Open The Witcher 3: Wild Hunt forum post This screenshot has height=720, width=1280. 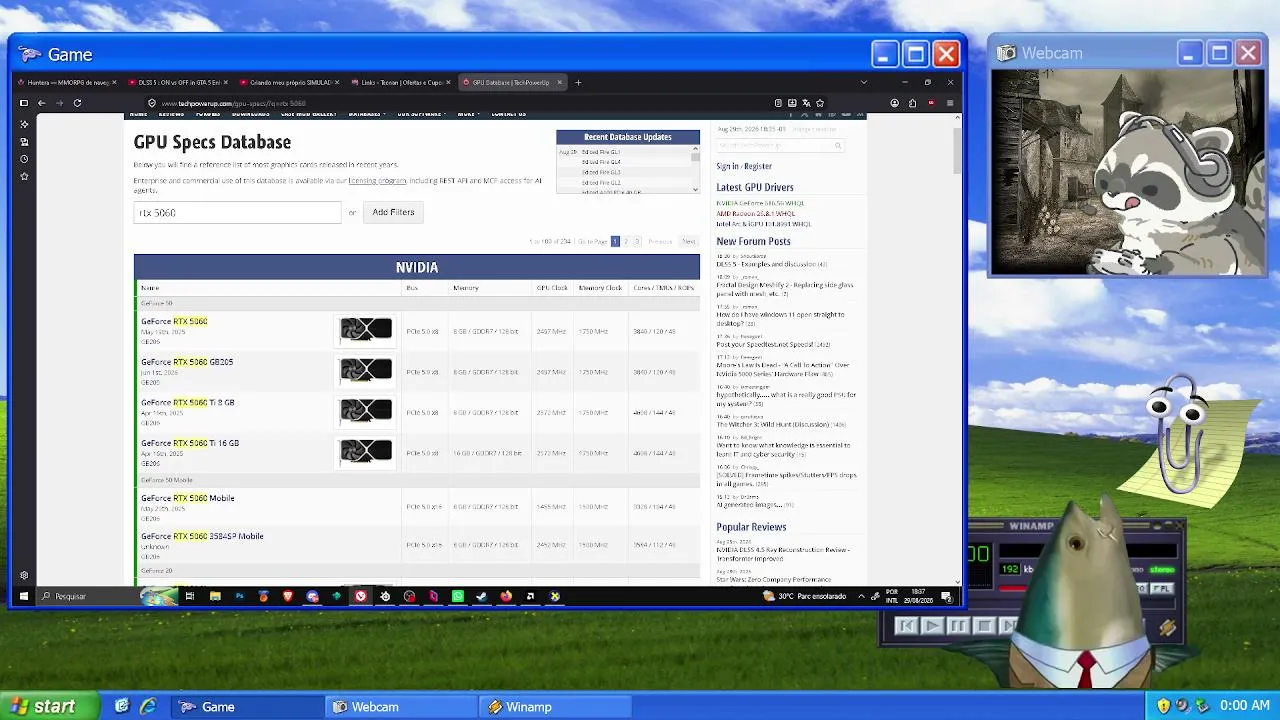(781, 424)
